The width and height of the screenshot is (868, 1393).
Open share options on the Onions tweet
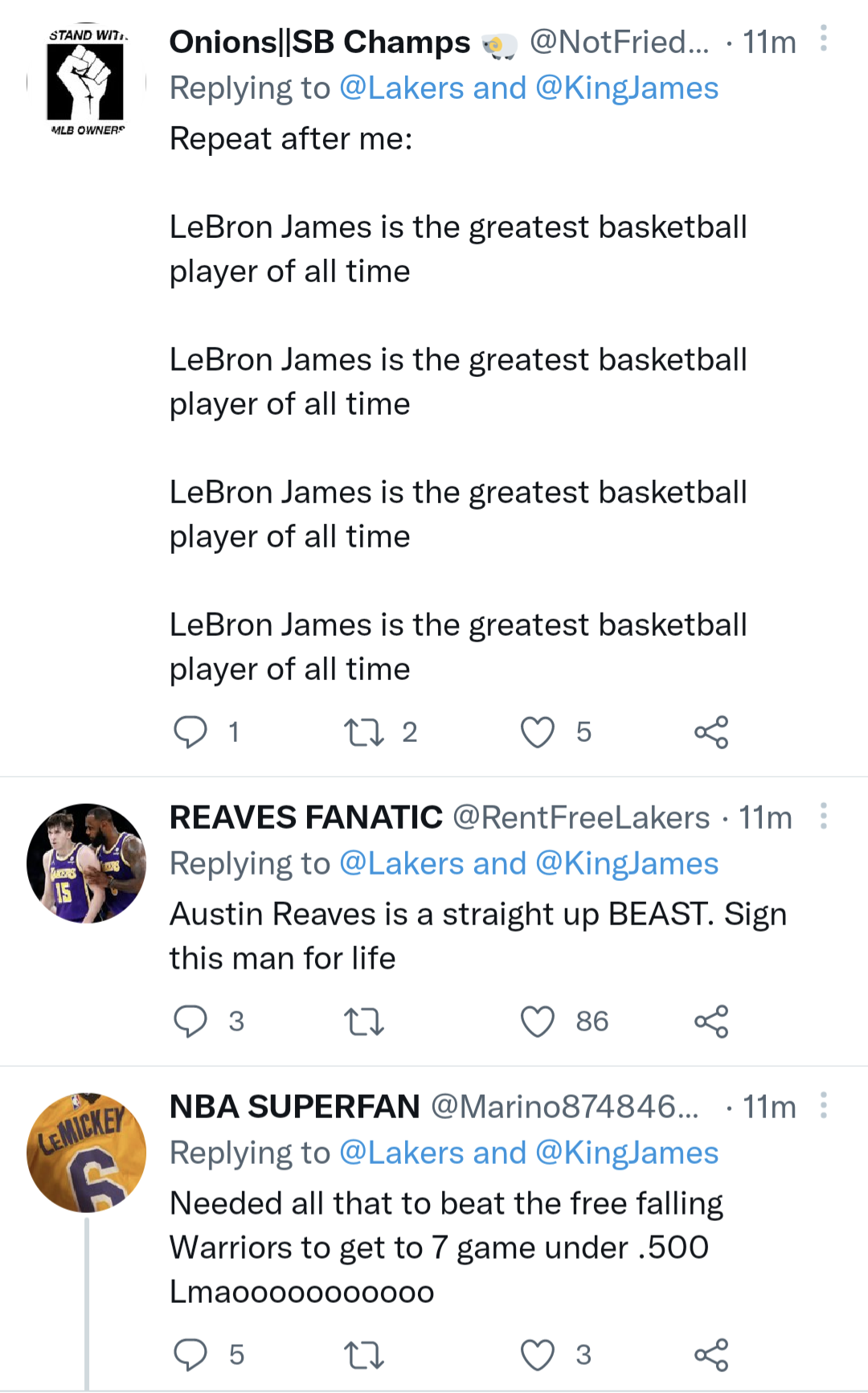pyautogui.click(x=714, y=731)
